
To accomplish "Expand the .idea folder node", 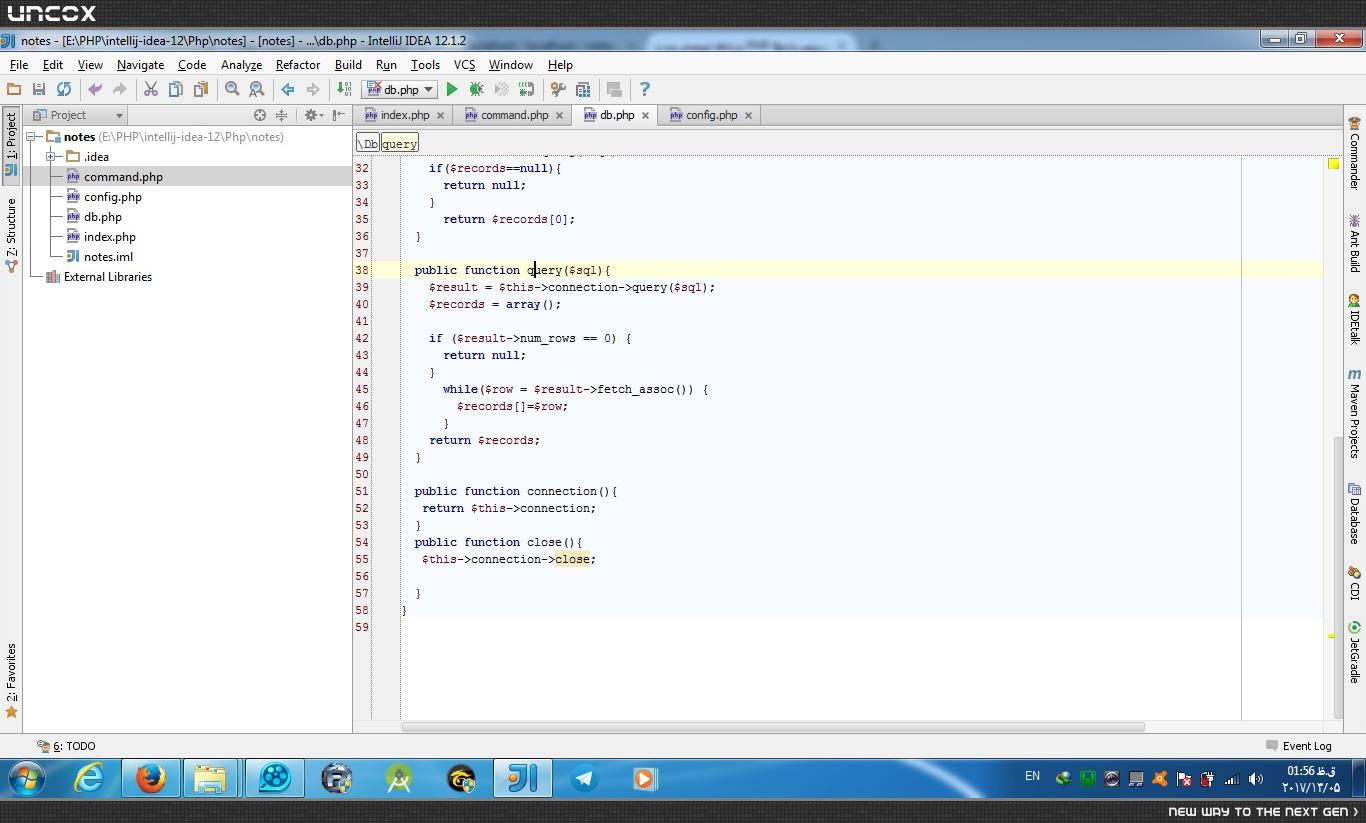I will (51, 157).
